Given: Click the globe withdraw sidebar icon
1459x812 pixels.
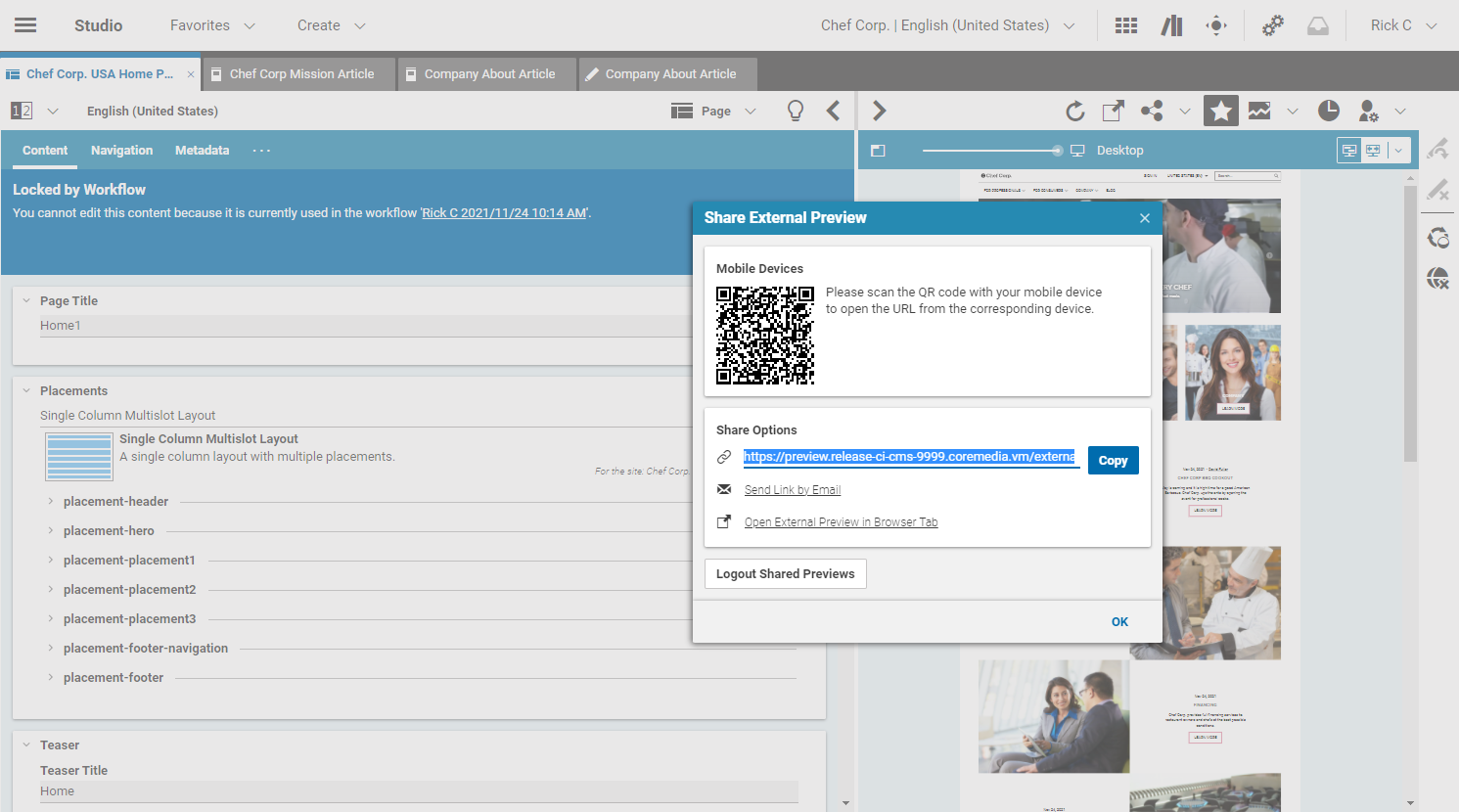Looking at the screenshot, I should tap(1437, 278).
